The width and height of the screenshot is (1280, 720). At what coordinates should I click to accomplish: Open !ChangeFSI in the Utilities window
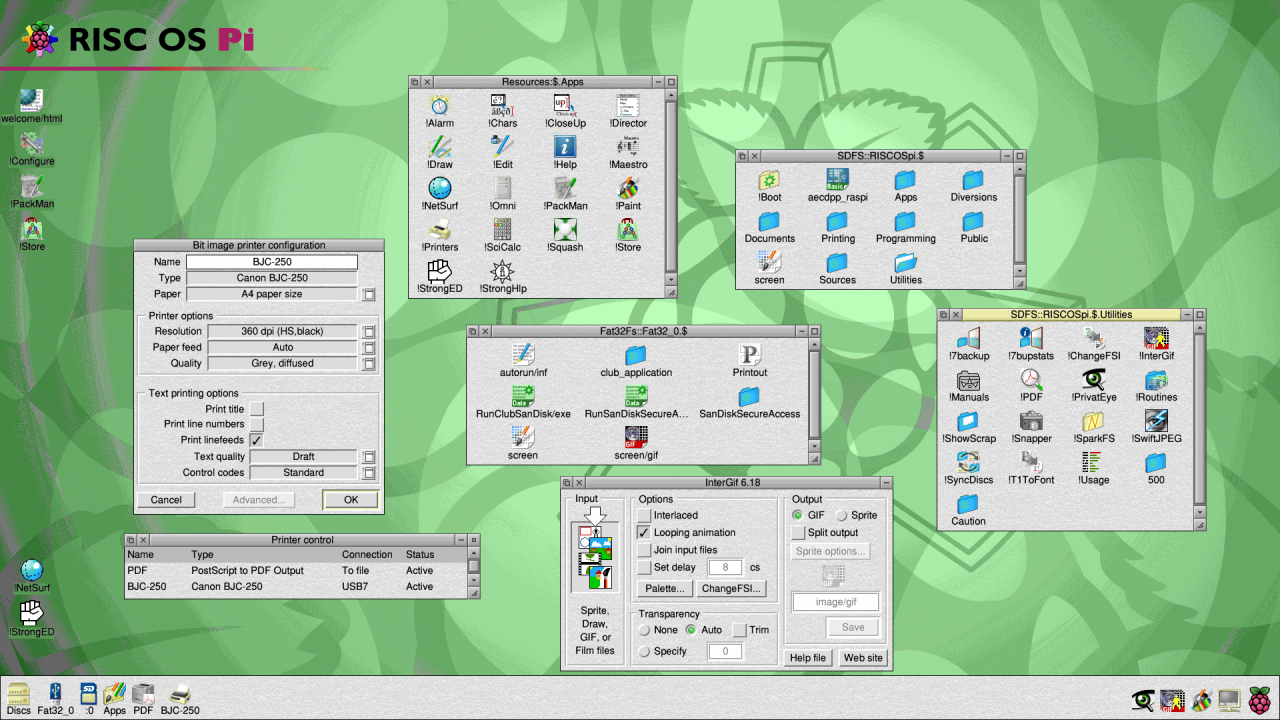(x=1093, y=340)
